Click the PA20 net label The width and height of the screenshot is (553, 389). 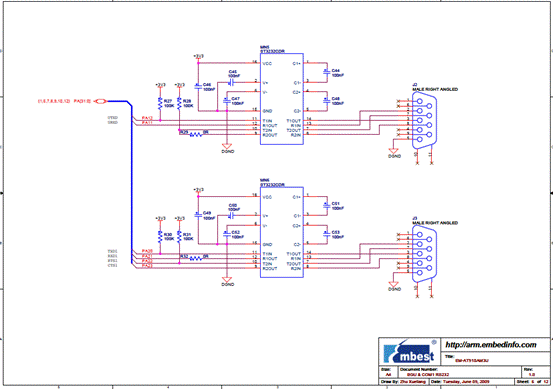coord(147,251)
